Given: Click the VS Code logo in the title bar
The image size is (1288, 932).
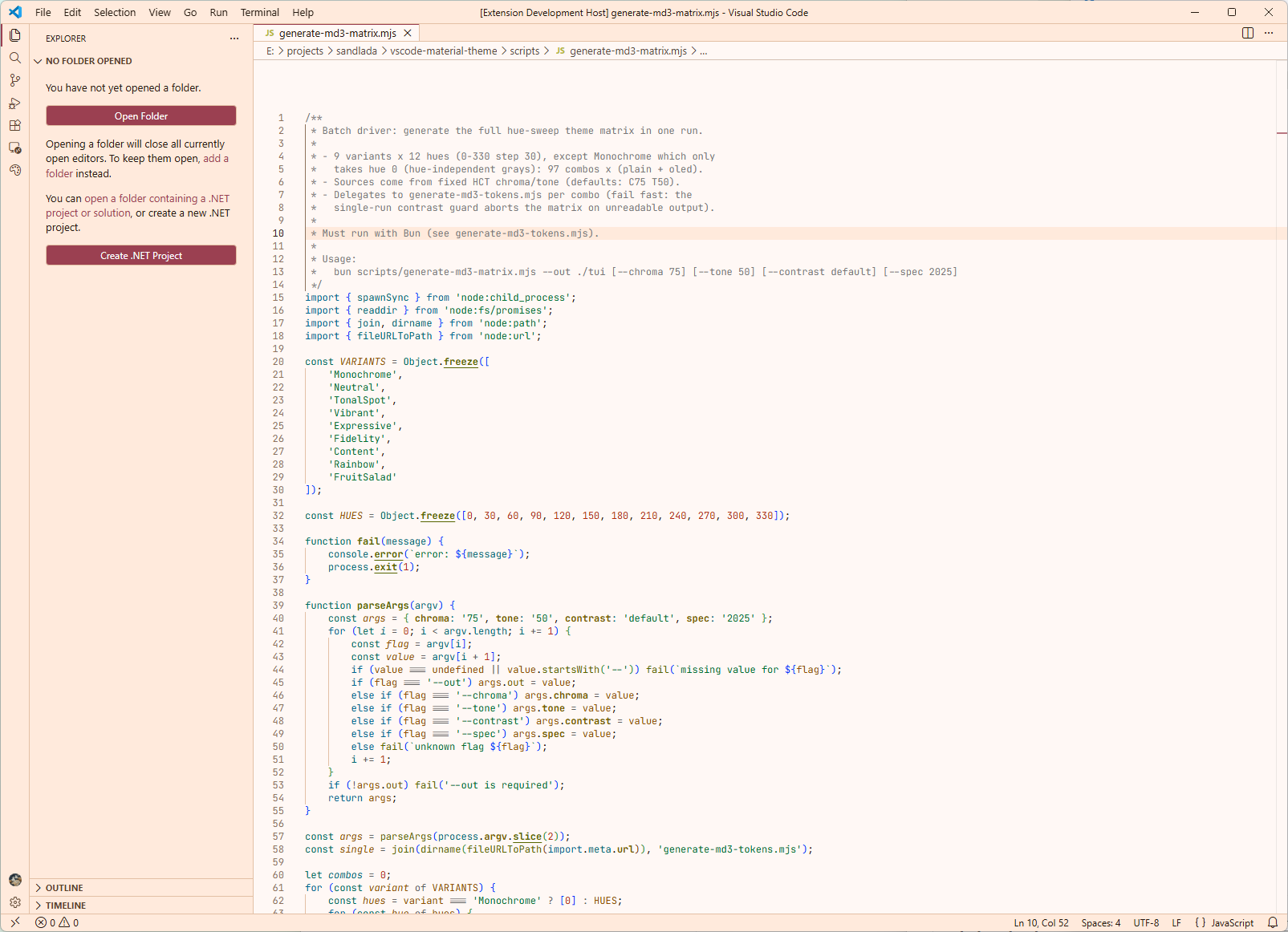Looking at the screenshot, I should click(x=15, y=12).
